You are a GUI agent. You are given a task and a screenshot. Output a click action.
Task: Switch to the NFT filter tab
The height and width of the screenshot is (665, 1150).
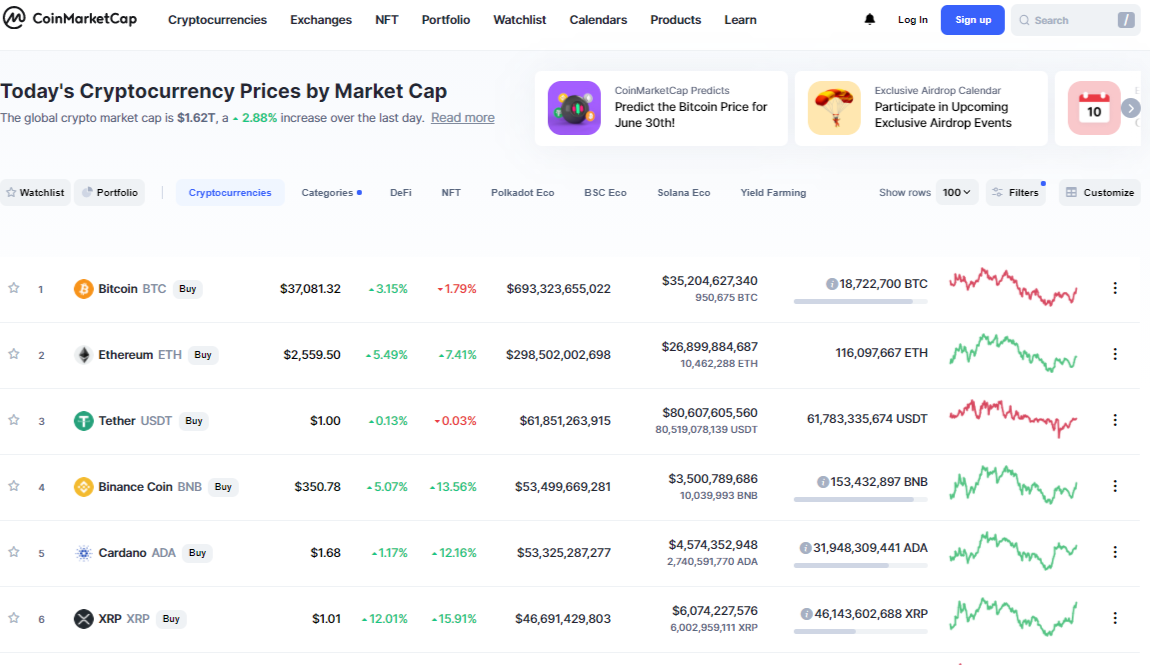[451, 192]
